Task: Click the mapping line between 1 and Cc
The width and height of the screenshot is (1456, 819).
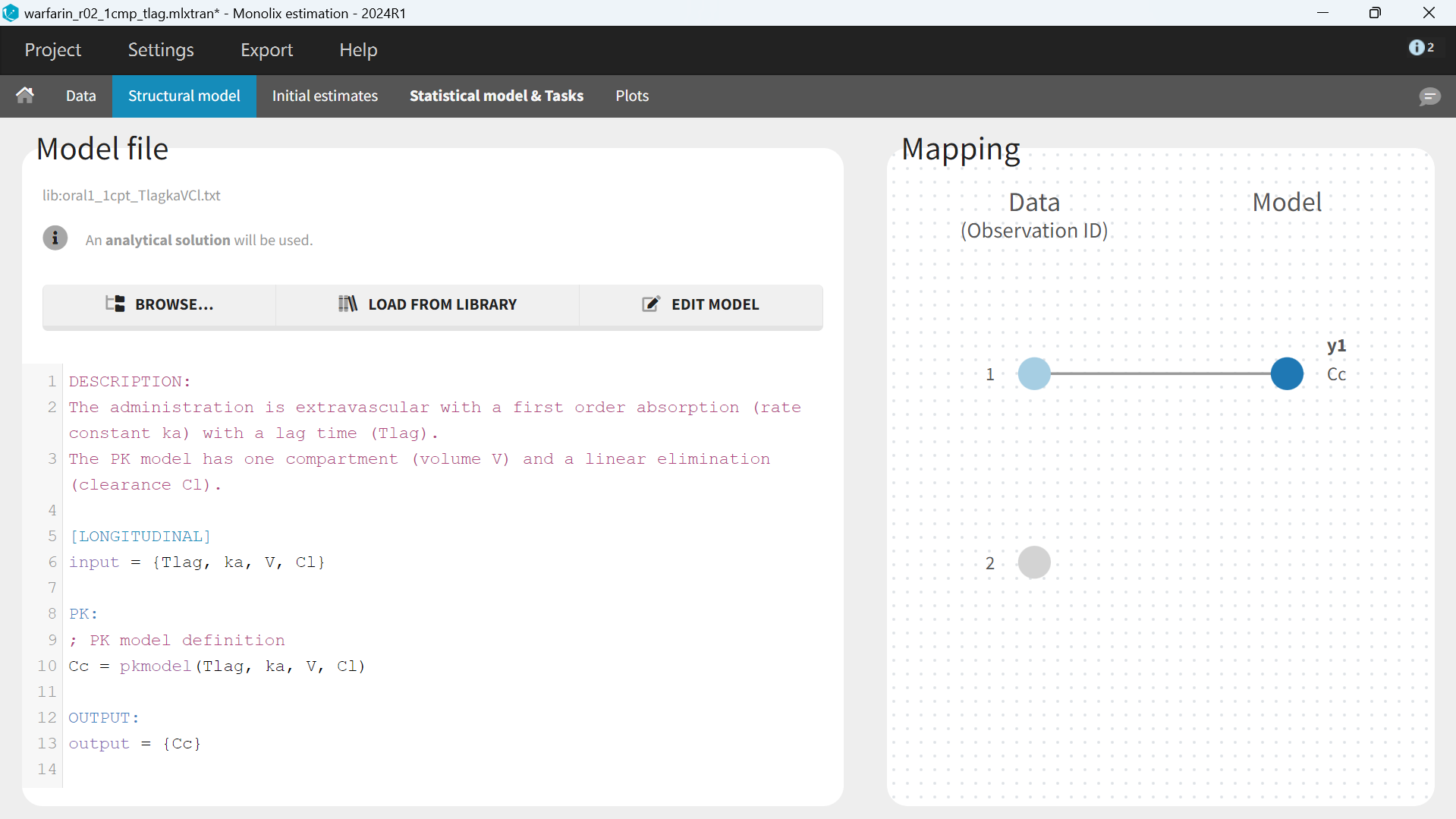Action: pyautogui.click(x=1161, y=373)
